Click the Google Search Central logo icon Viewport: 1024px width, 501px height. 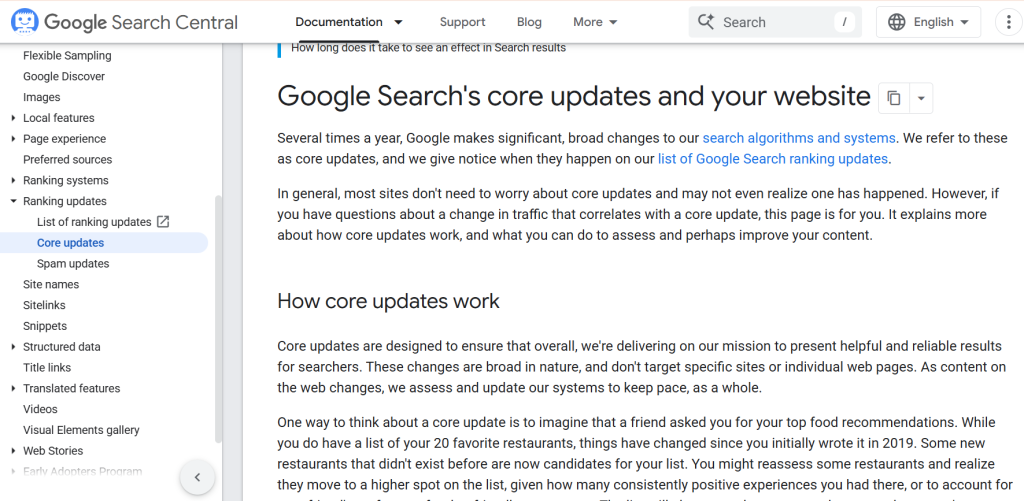click(25, 21)
